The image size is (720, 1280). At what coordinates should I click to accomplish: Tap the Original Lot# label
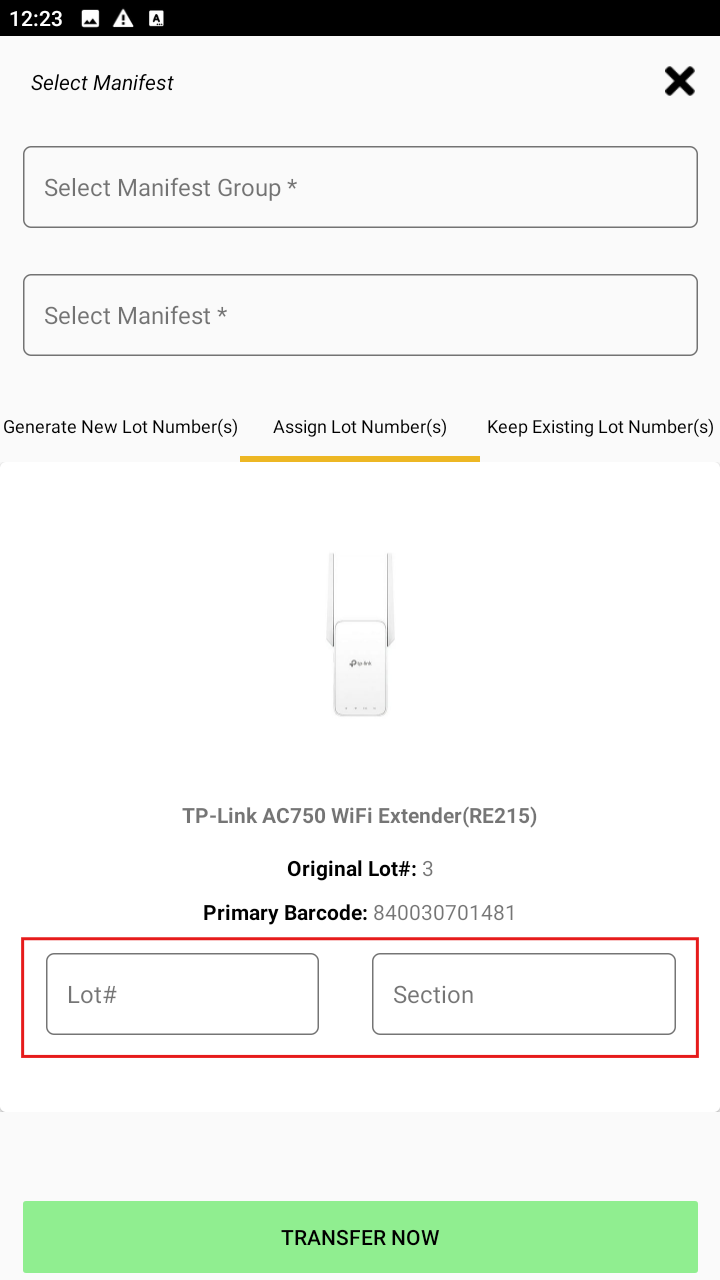tap(351, 869)
